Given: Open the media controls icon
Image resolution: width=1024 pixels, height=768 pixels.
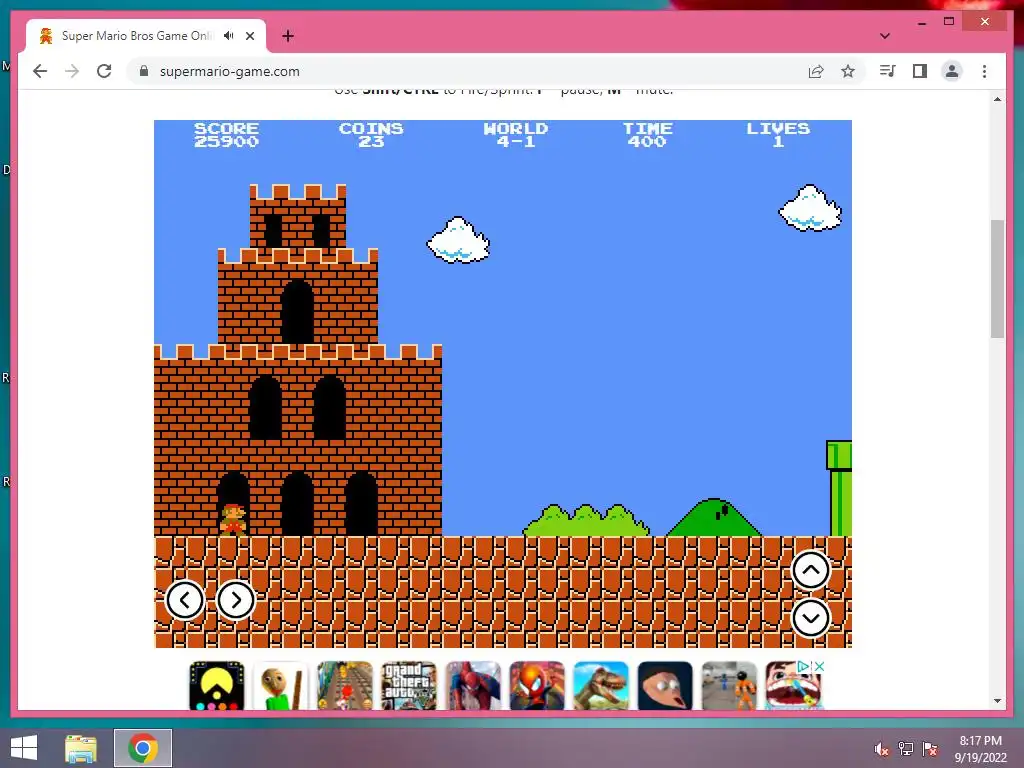Looking at the screenshot, I should (888, 71).
